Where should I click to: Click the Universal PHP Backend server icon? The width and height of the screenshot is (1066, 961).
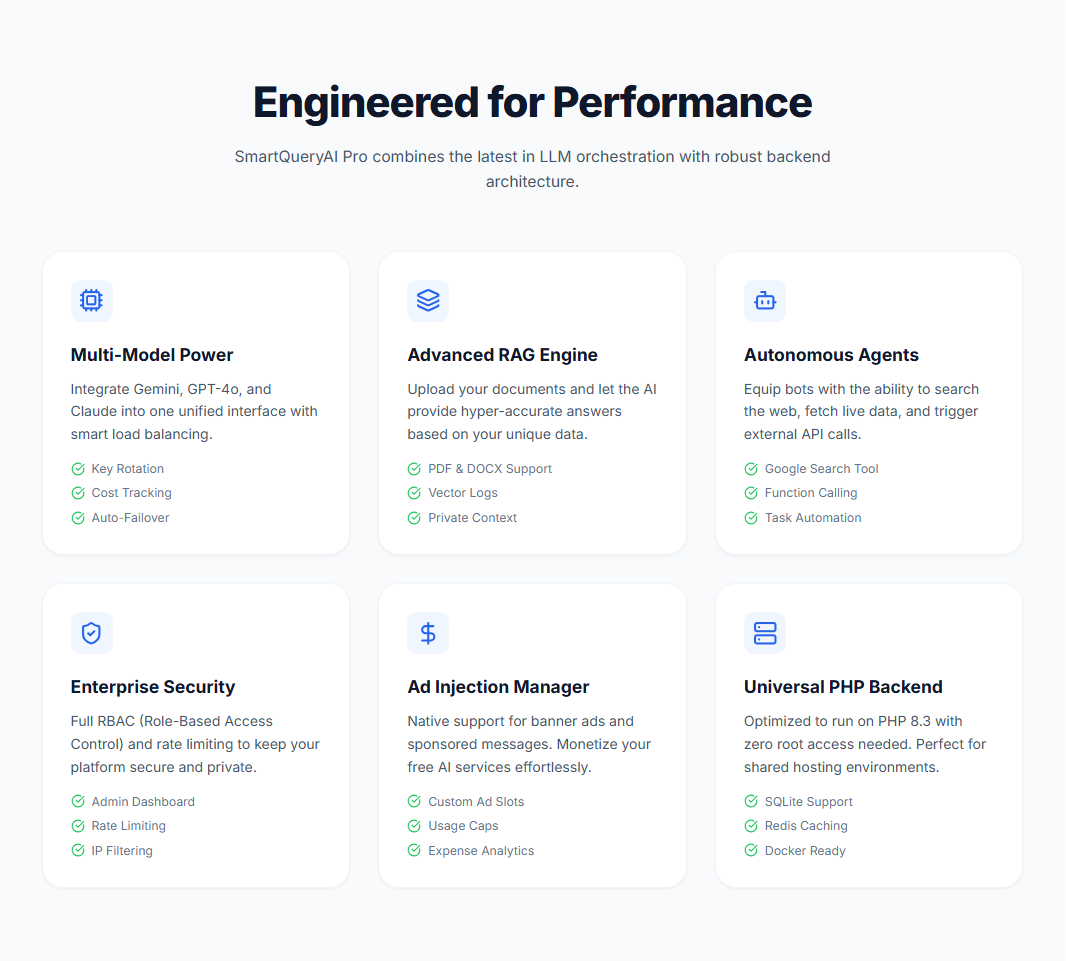(765, 633)
